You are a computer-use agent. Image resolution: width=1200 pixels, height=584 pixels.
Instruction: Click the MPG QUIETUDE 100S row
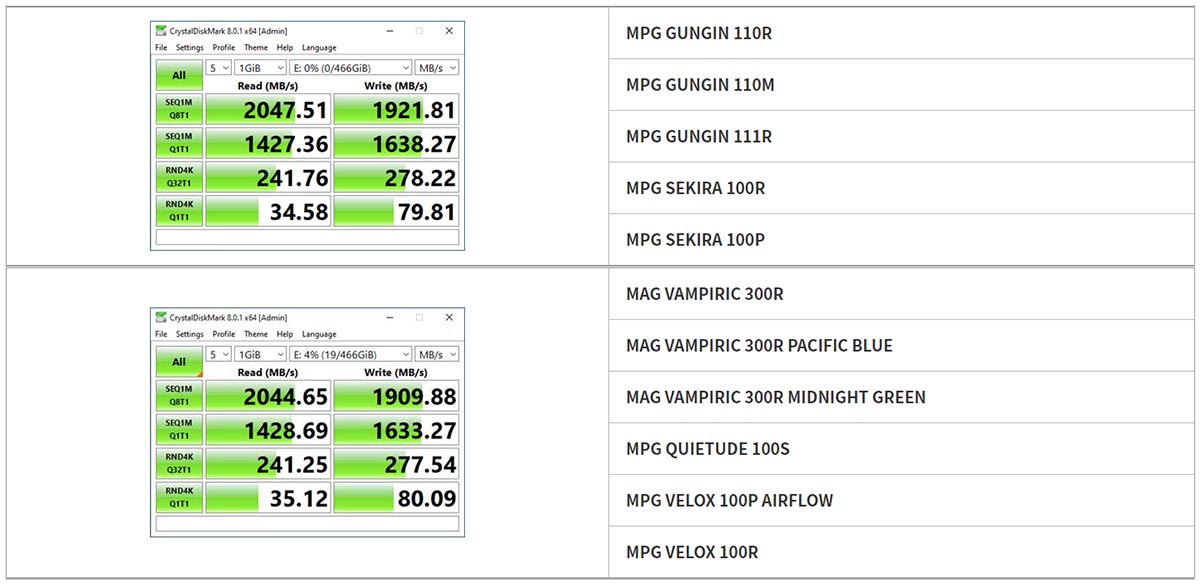click(904, 449)
